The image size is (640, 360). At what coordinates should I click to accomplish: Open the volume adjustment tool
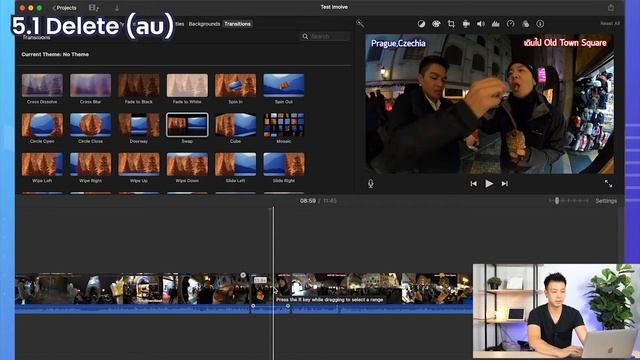coord(481,24)
